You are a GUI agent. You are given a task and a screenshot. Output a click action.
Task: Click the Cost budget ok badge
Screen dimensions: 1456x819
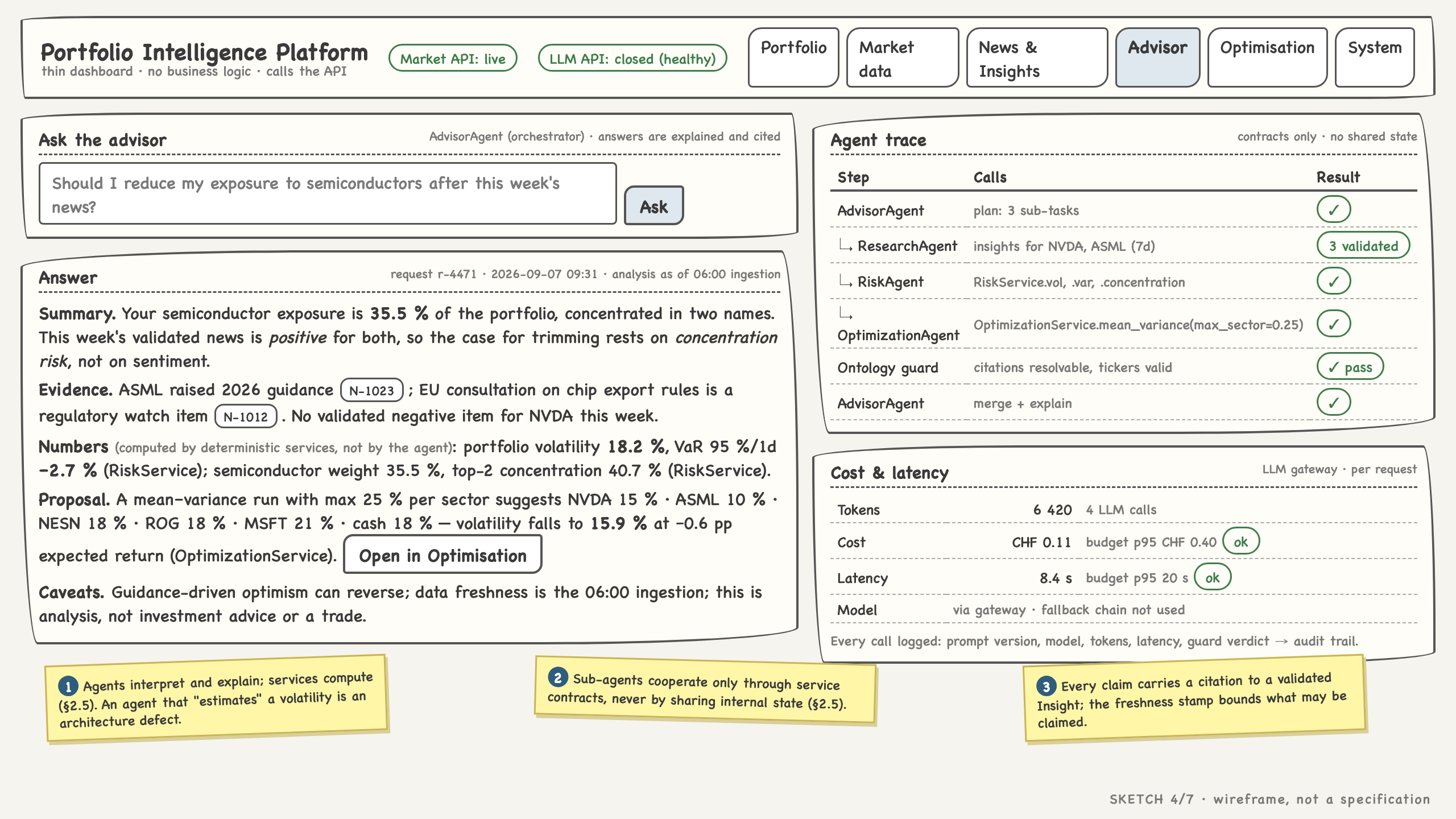(1240, 541)
